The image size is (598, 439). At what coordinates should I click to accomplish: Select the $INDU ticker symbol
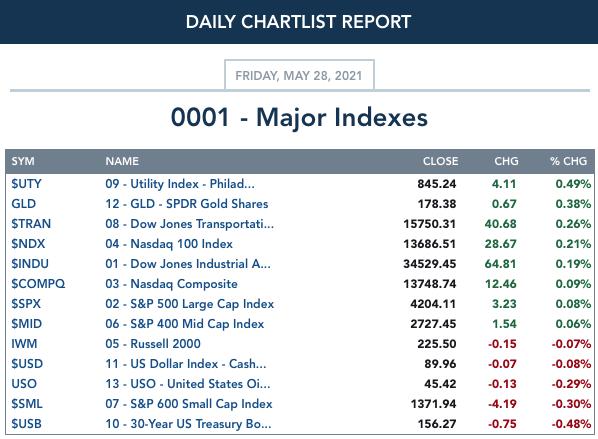(x=30, y=264)
